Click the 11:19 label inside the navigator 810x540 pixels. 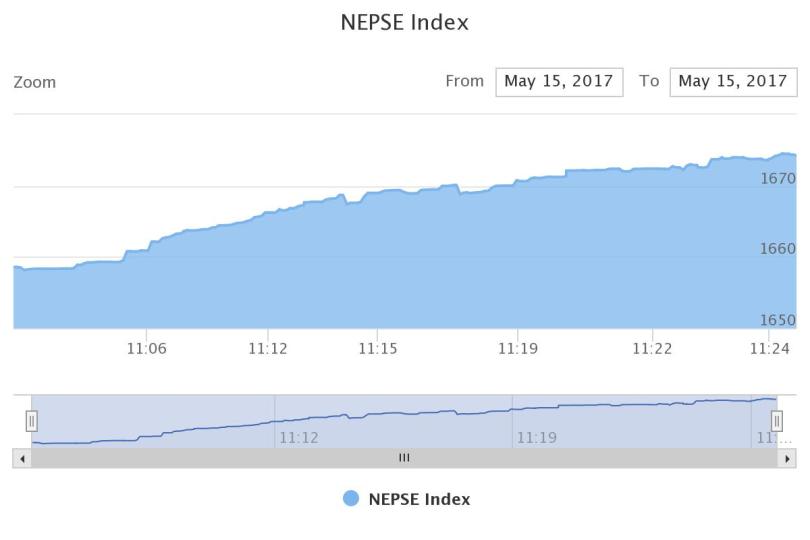tap(537, 437)
